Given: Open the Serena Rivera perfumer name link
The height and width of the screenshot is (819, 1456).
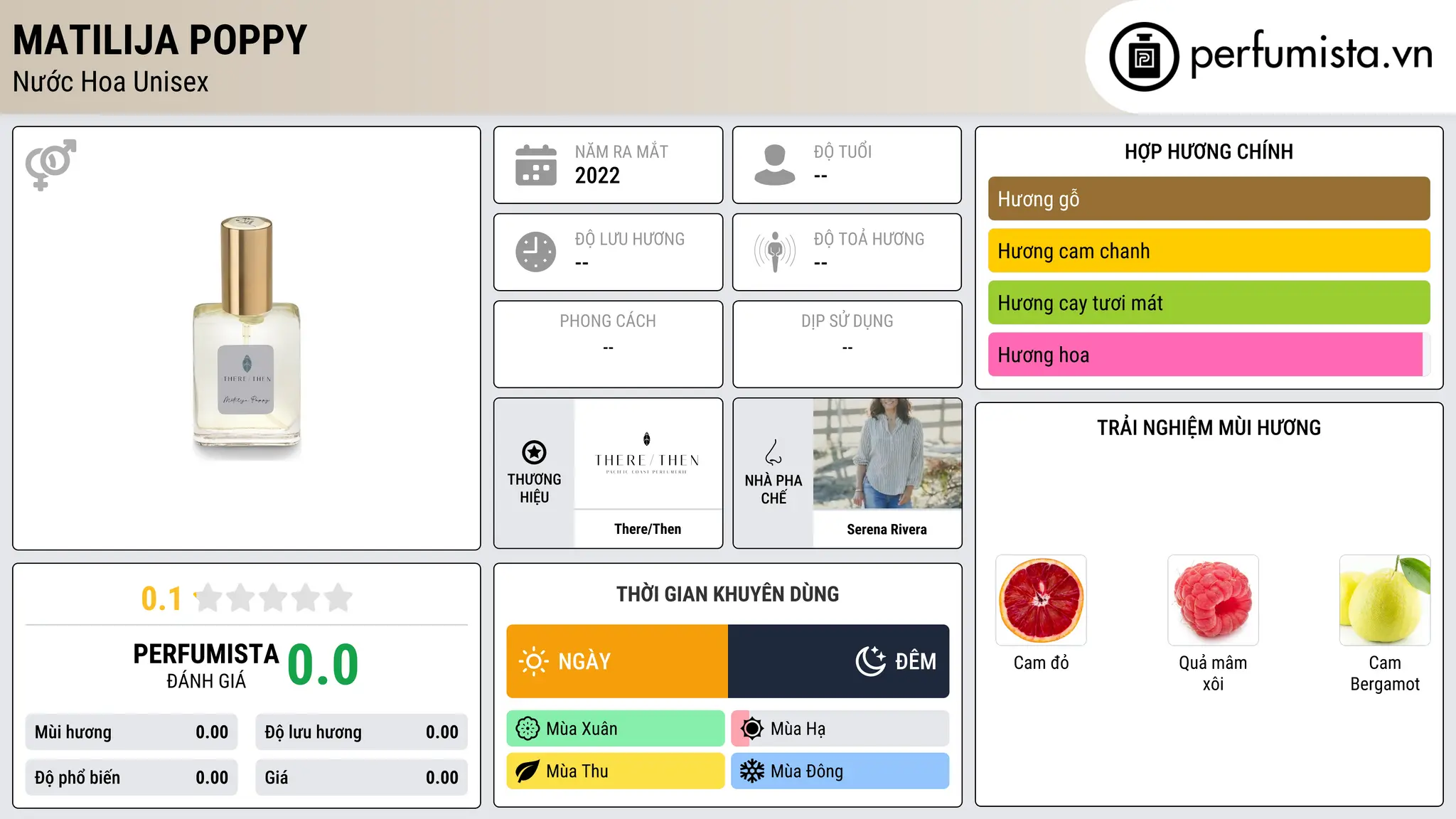Looking at the screenshot, I should point(887,530).
